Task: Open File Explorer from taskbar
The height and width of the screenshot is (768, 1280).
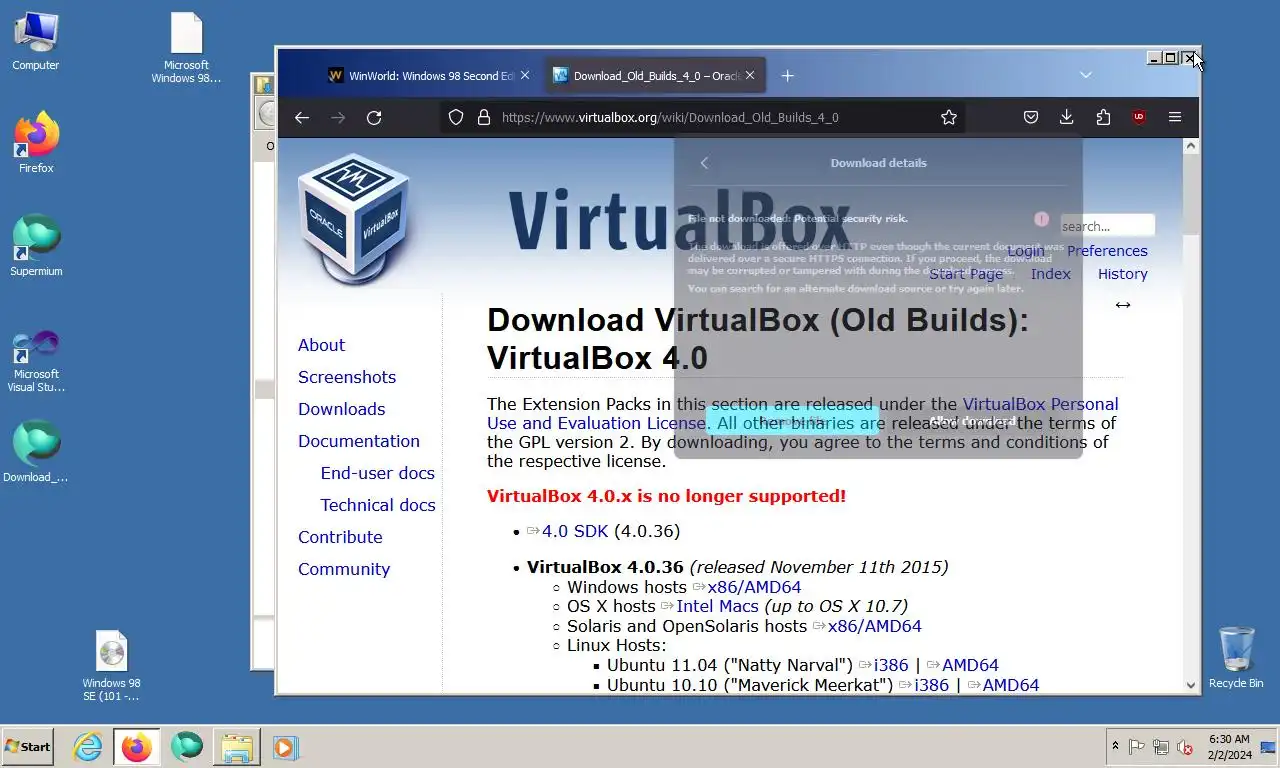Action: click(x=237, y=747)
